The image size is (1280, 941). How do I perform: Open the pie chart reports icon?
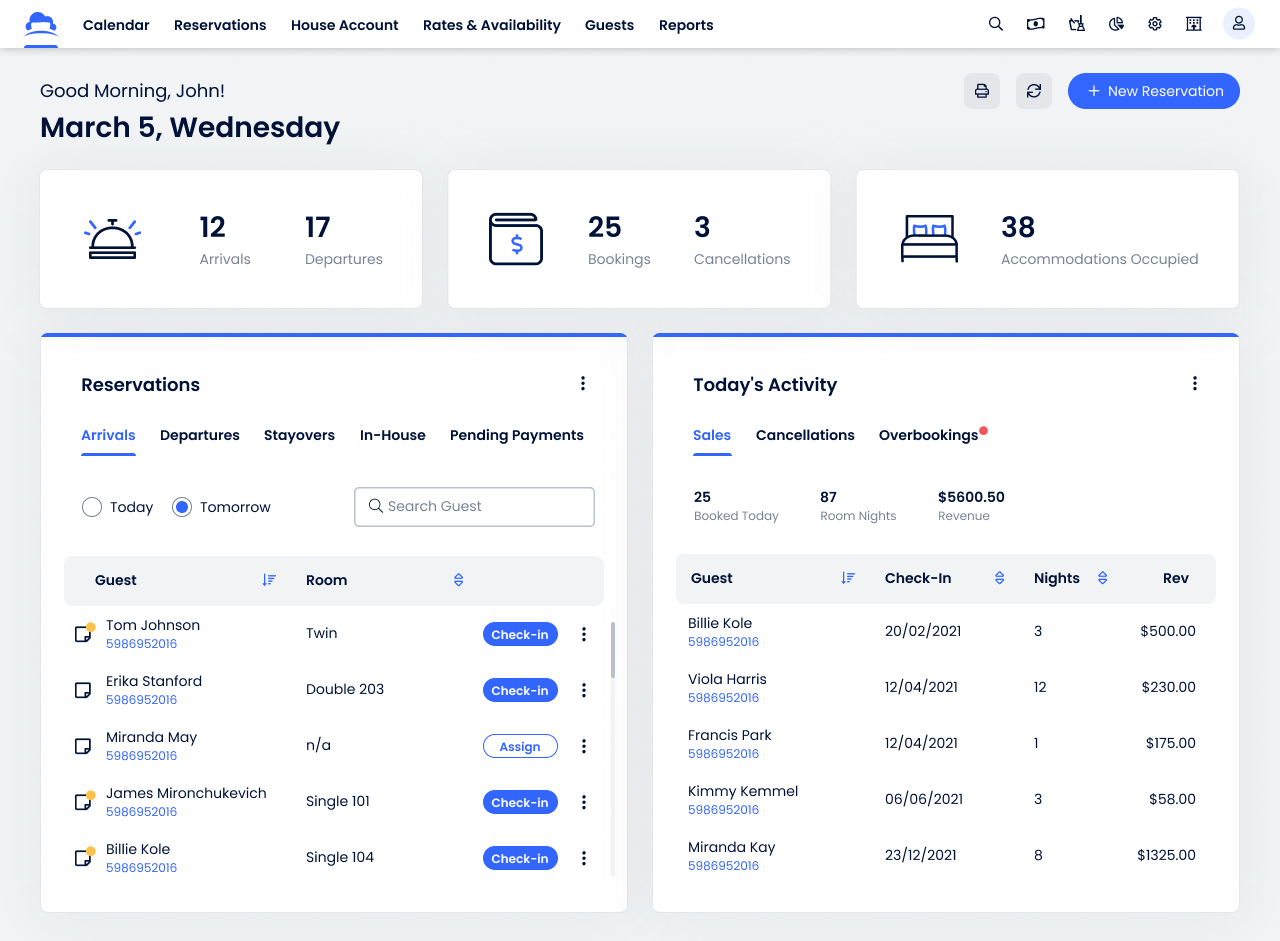[1116, 24]
